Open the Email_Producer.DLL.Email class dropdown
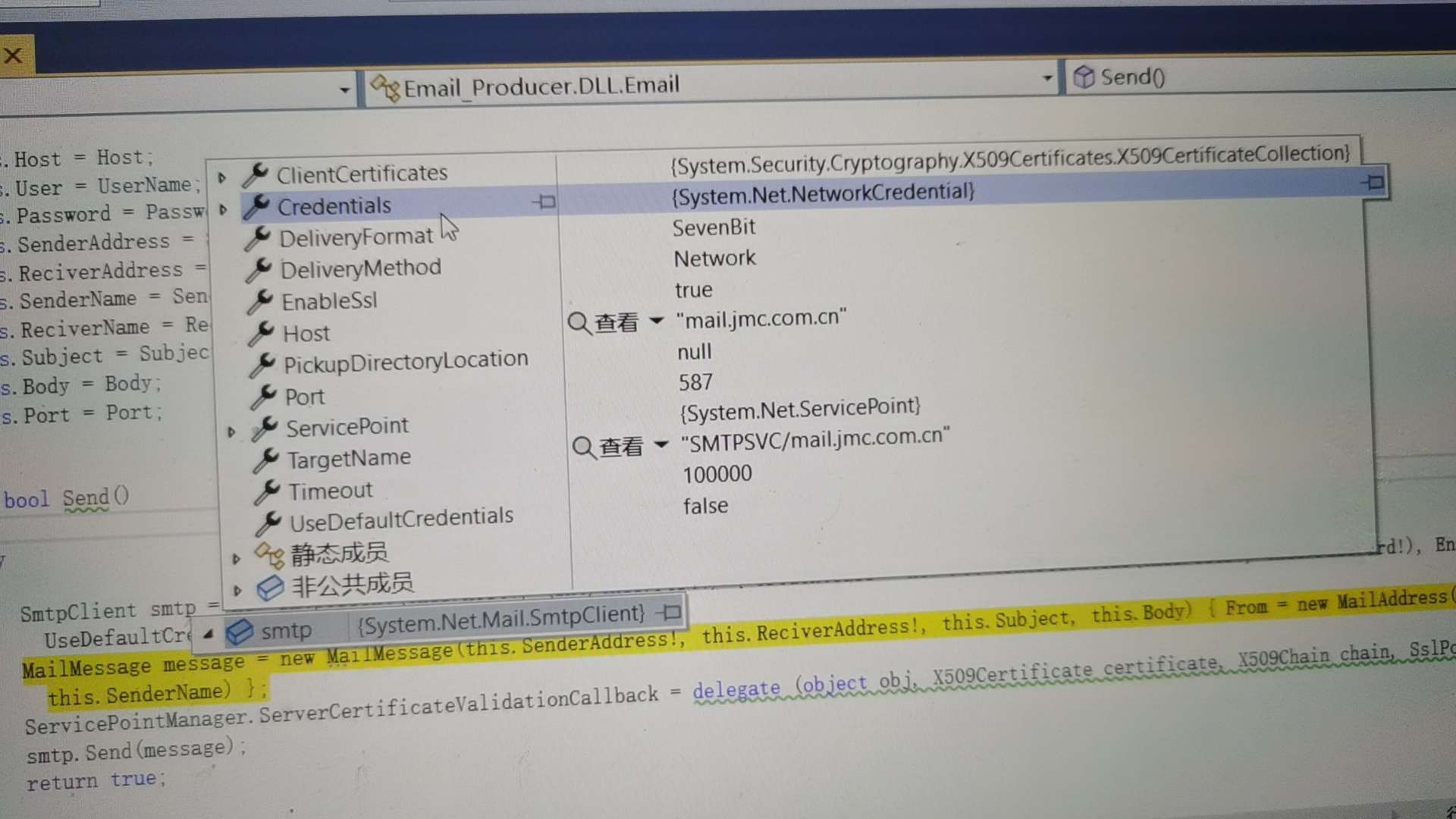 coord(1047,78)
